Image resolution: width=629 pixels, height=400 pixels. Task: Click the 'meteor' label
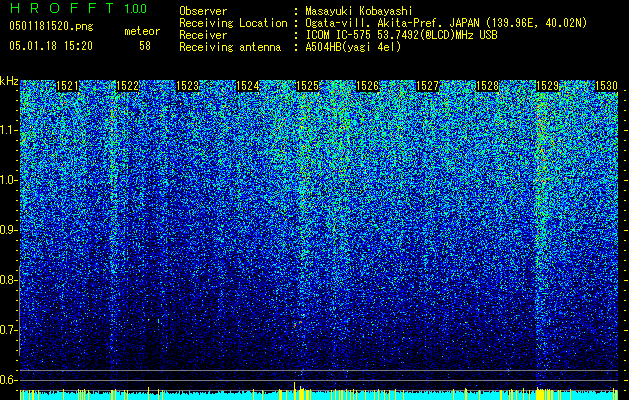pyautogui.click(x=142, y=31)
